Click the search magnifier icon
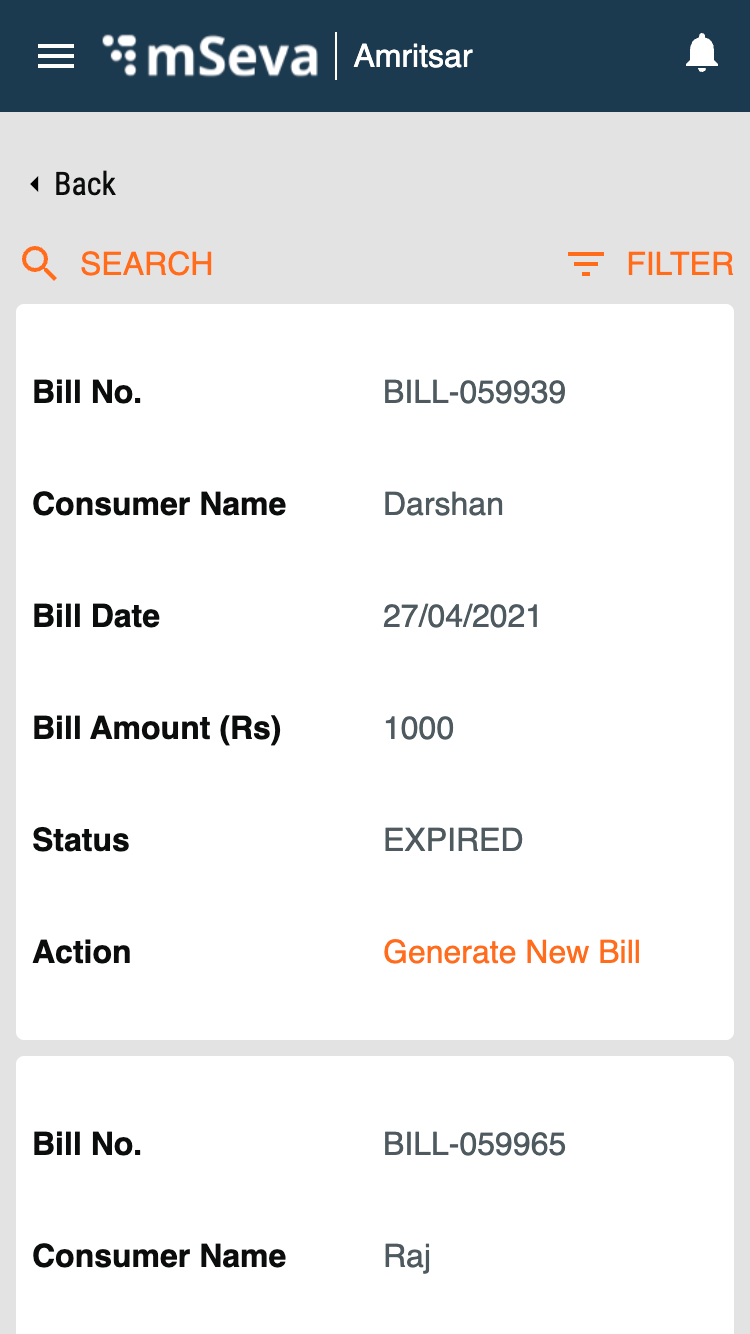This screenshot has width=750, height=1334. tap(40, 264)
